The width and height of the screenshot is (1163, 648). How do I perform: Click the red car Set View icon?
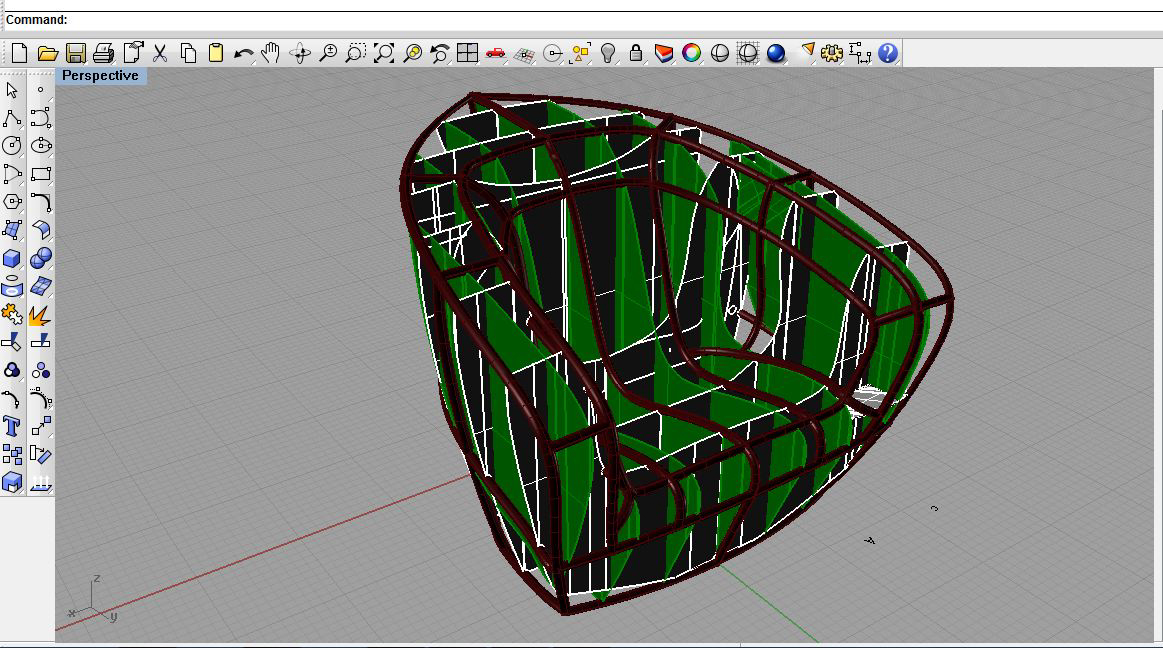495,53
